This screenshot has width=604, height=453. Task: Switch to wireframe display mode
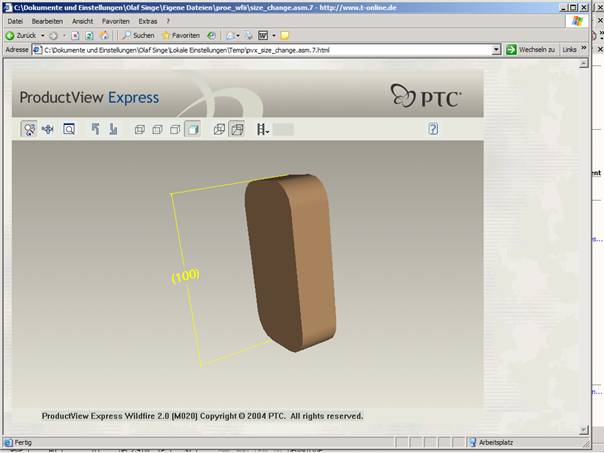pos(139,129)
